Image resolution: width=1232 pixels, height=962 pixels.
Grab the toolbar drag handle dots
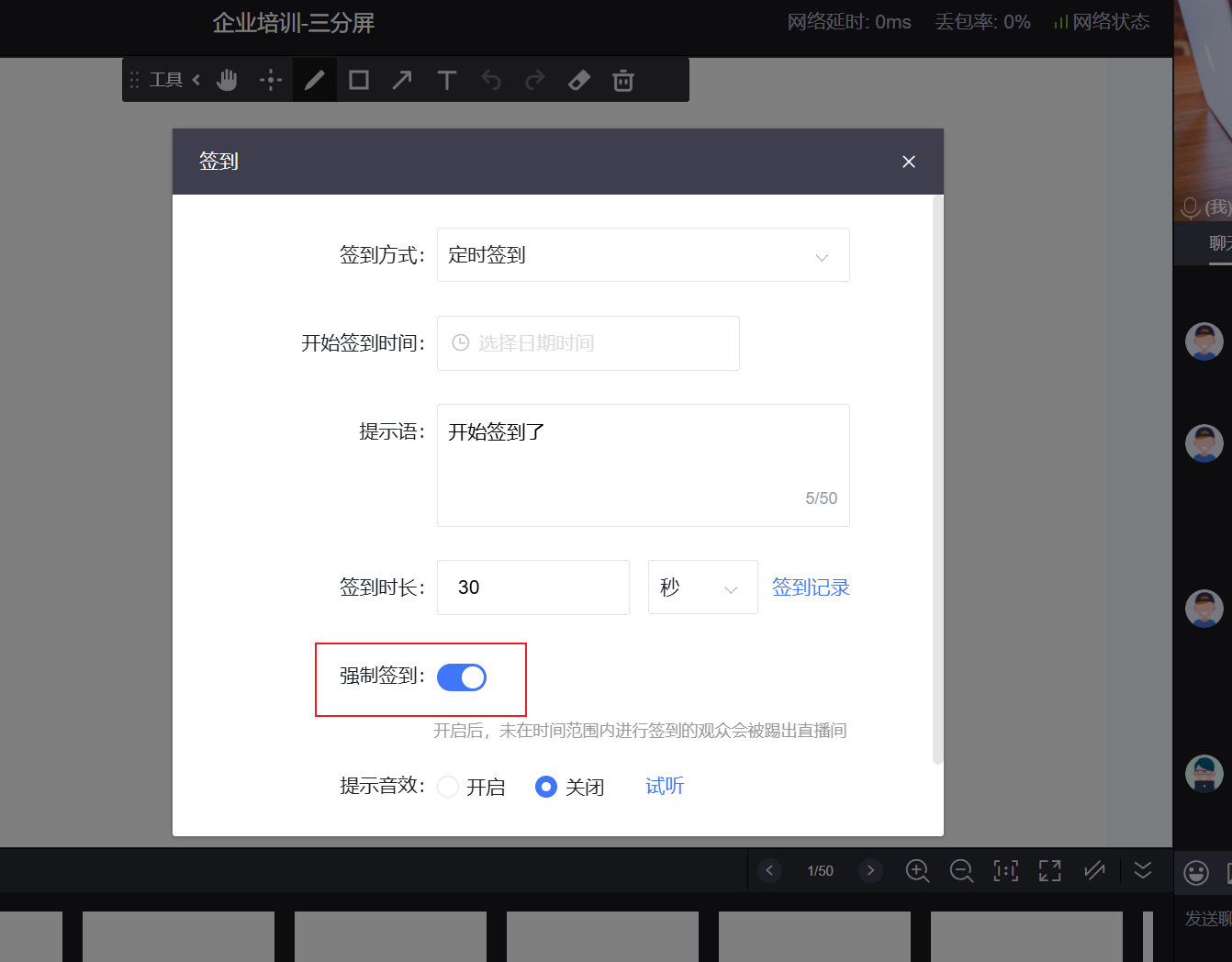(134, 80)
